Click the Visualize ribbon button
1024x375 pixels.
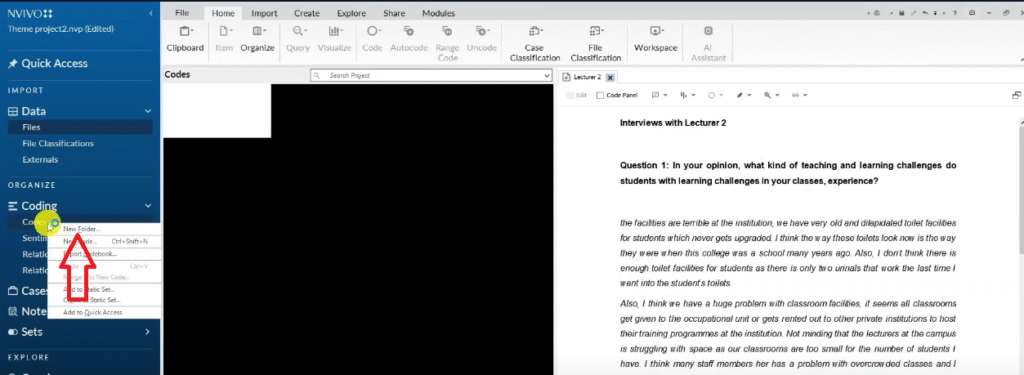point(334,39)
